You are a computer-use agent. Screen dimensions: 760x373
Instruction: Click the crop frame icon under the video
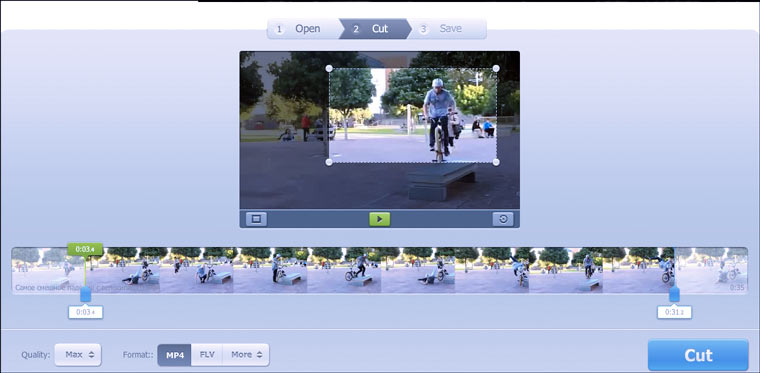(256, 219)
